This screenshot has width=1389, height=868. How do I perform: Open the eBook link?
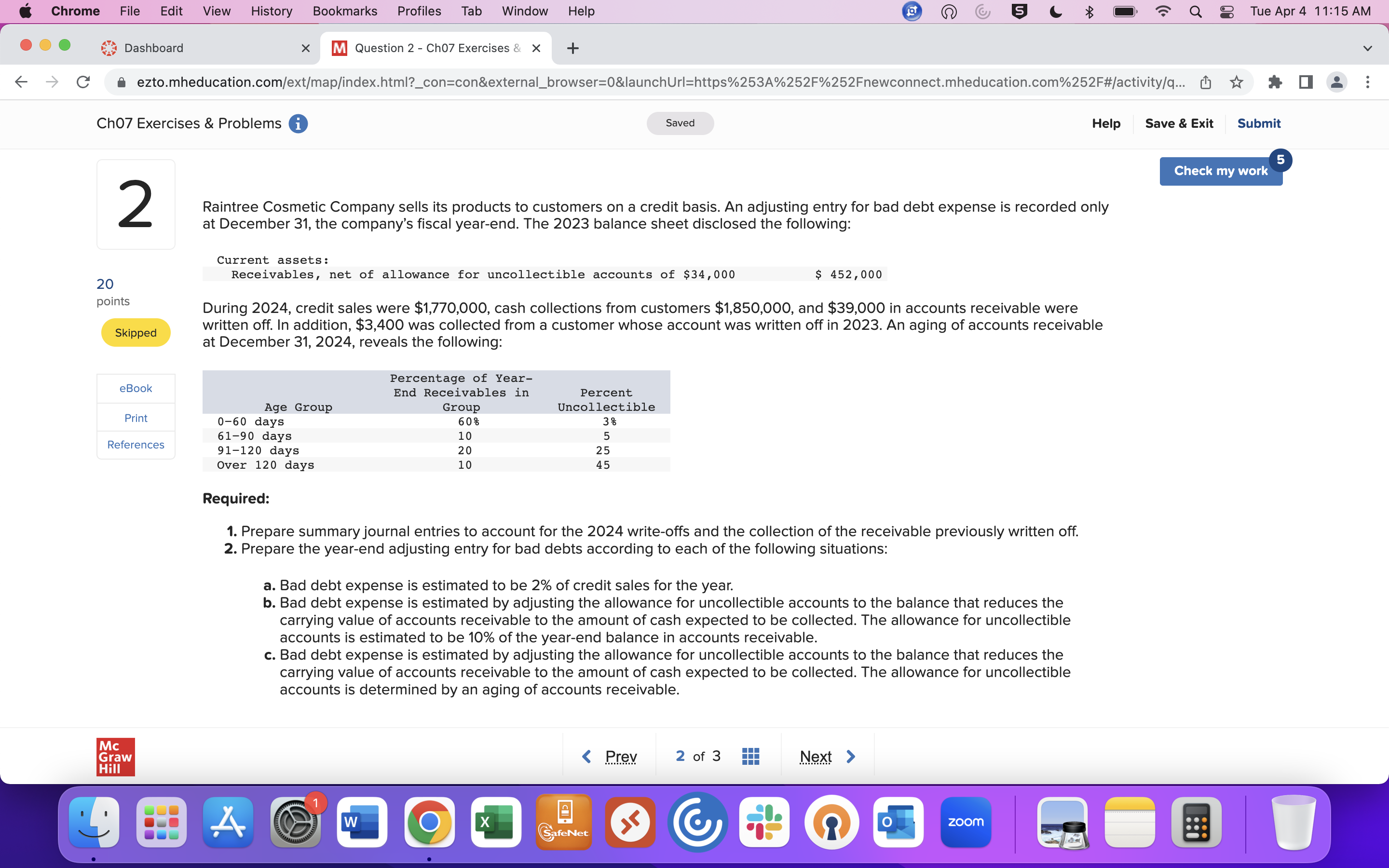(x=136, y=388)
